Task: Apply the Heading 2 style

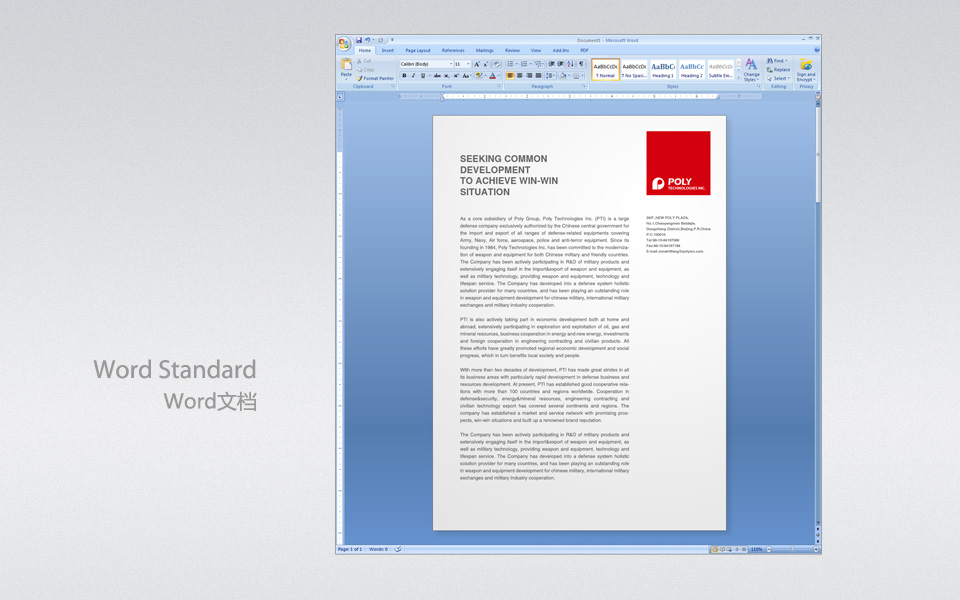Action: pyautogui.click(x=691, y=70)
